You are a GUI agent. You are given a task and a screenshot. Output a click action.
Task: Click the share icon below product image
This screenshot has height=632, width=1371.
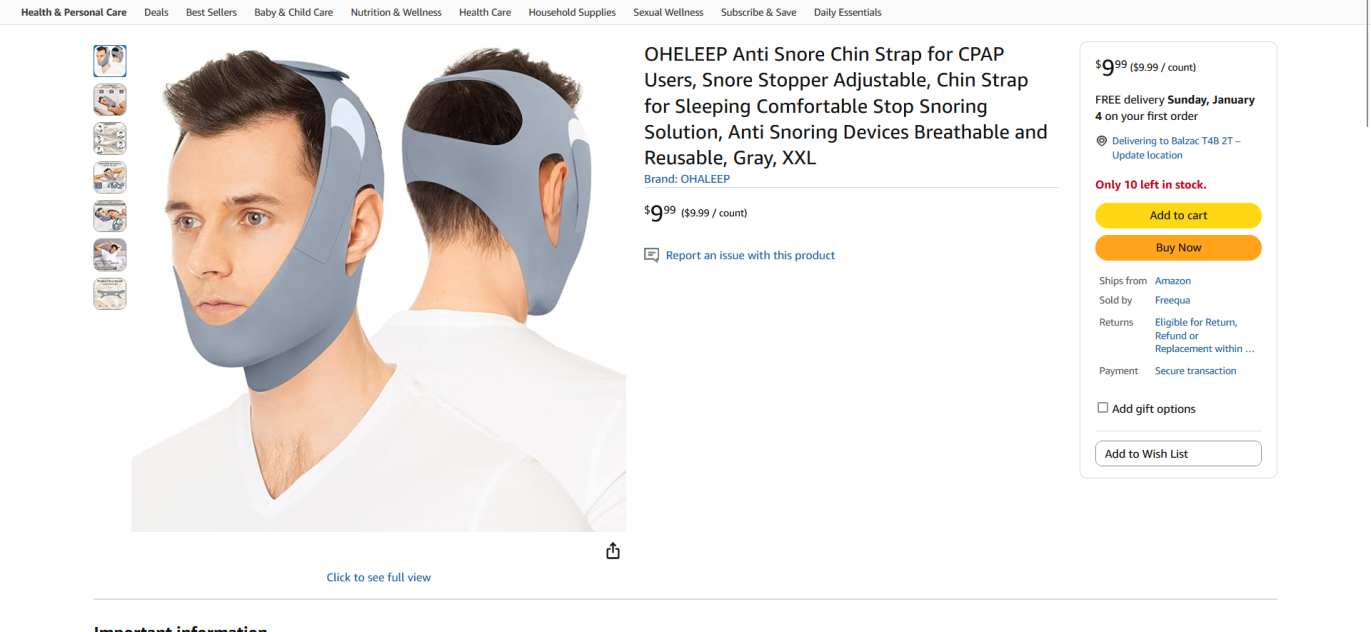(x=613, y=551)
